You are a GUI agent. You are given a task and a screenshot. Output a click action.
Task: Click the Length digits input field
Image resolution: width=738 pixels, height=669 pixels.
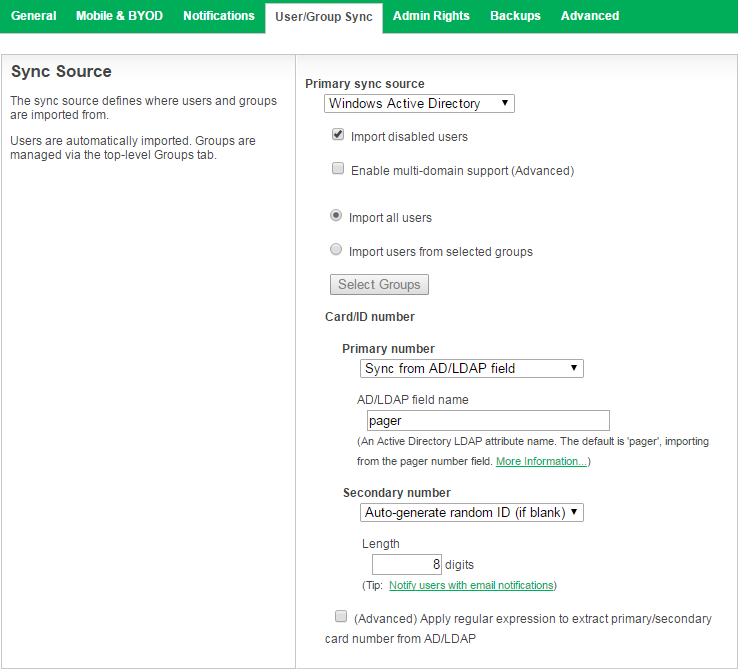tap(407, 564)
